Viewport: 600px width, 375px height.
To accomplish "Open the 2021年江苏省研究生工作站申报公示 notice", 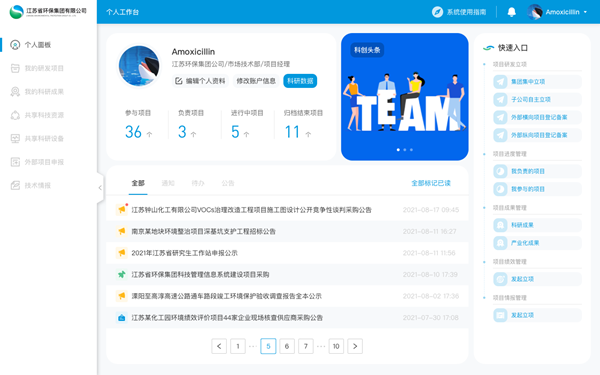I will click(184, 253).
